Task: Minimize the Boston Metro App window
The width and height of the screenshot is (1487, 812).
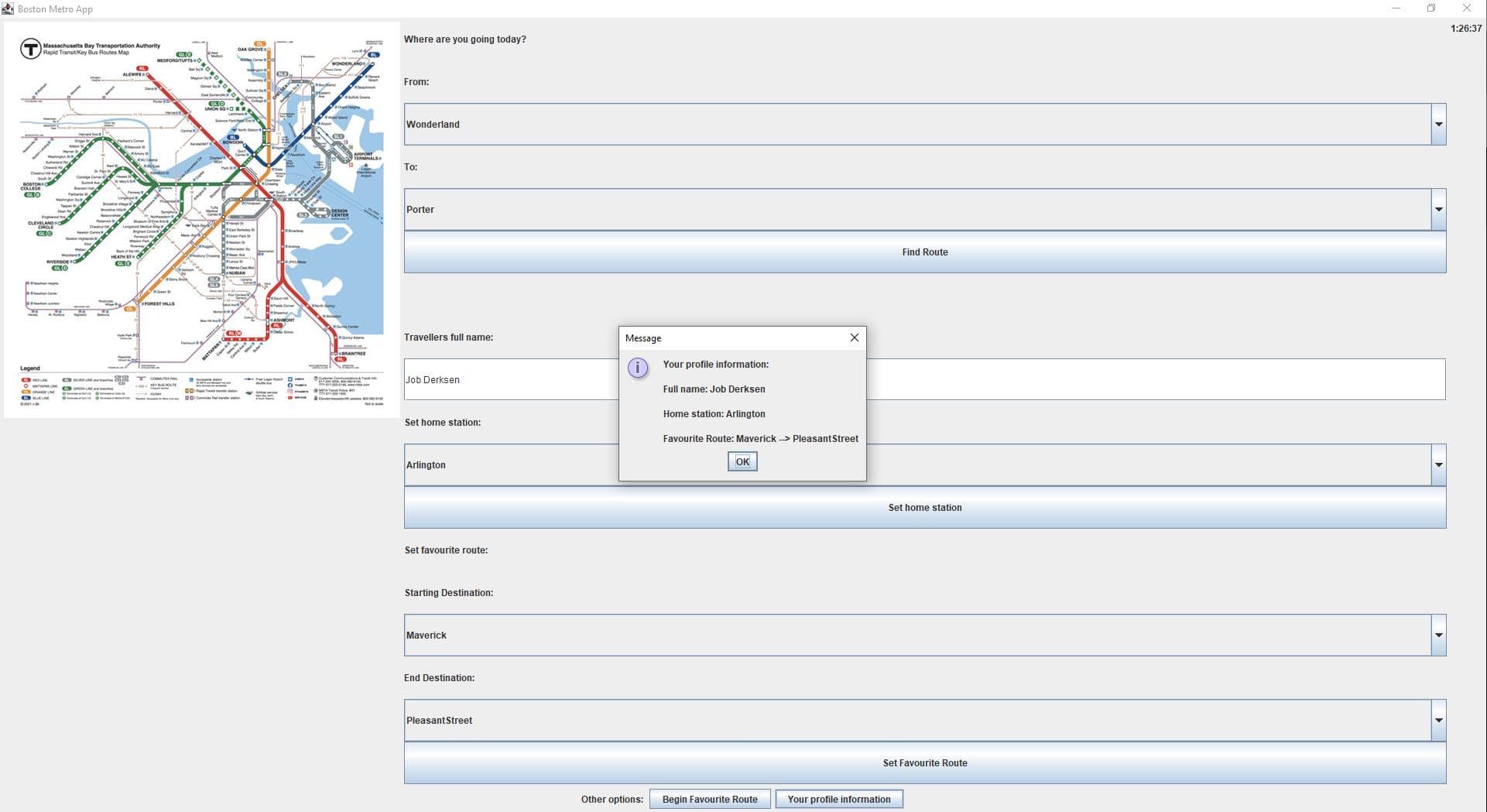Action: point(1396,9)
